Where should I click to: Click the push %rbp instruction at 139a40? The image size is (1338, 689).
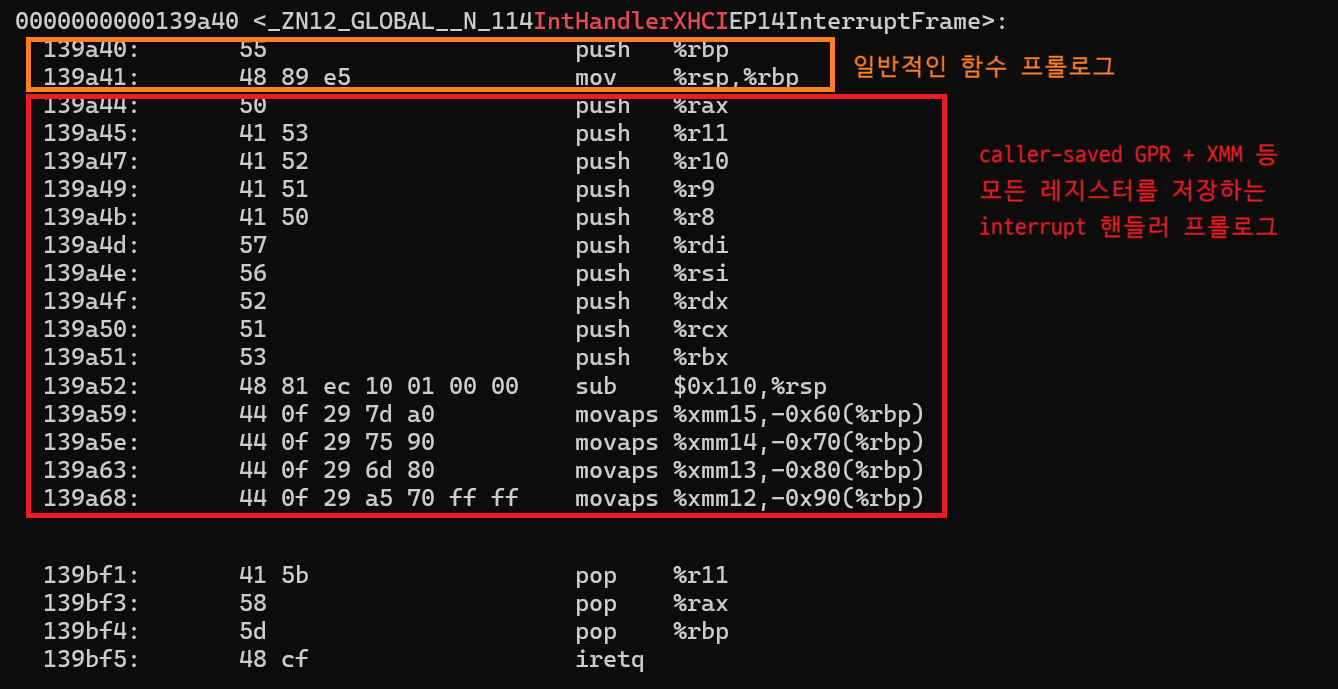click(651, 49)
